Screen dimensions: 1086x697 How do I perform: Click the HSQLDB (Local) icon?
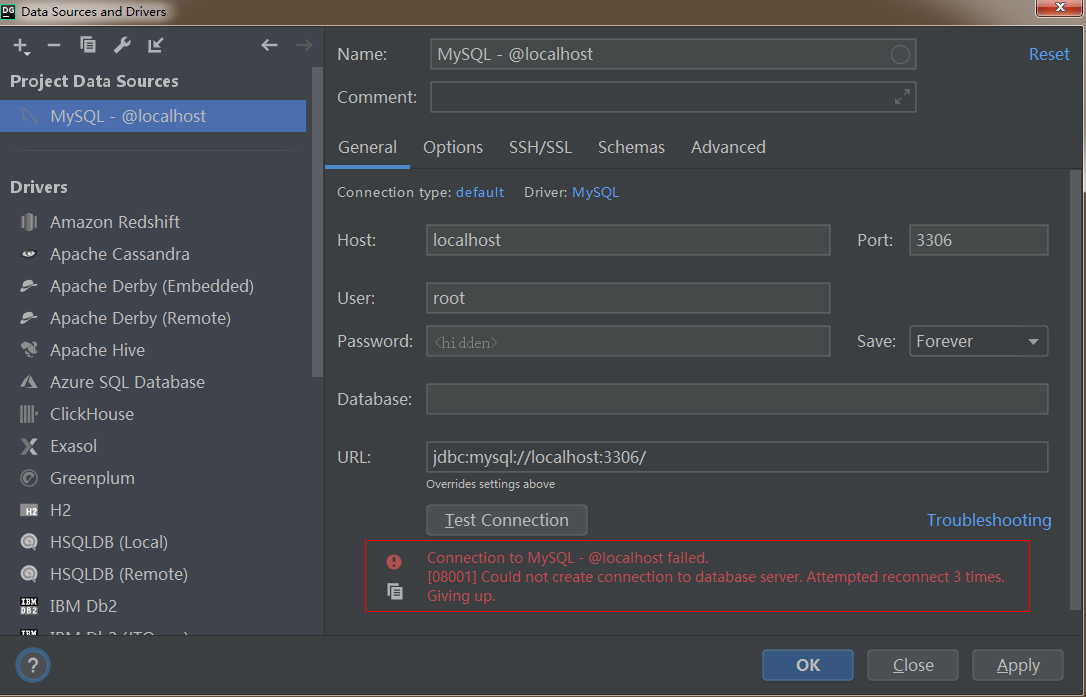point(29,542)
